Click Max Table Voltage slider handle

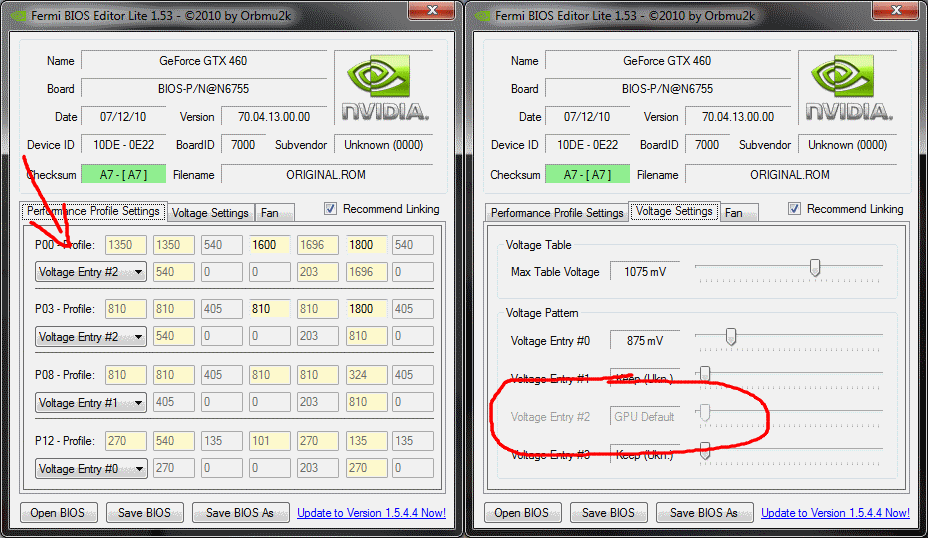tap(815, 268)
